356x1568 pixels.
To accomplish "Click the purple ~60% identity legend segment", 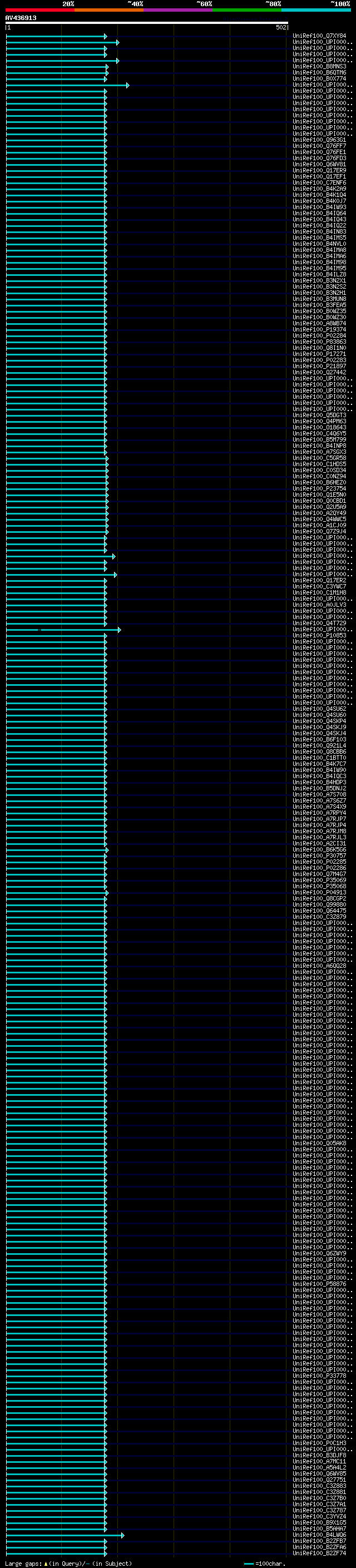I will 177,10.
